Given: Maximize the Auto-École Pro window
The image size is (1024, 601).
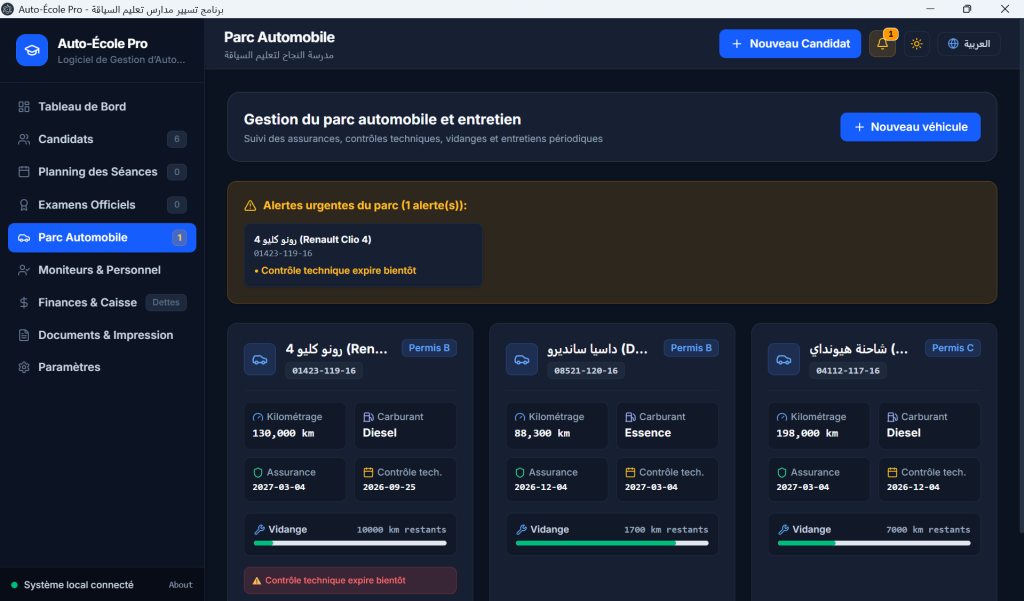Looking at the screenshot, I should (x=967, y=8).
